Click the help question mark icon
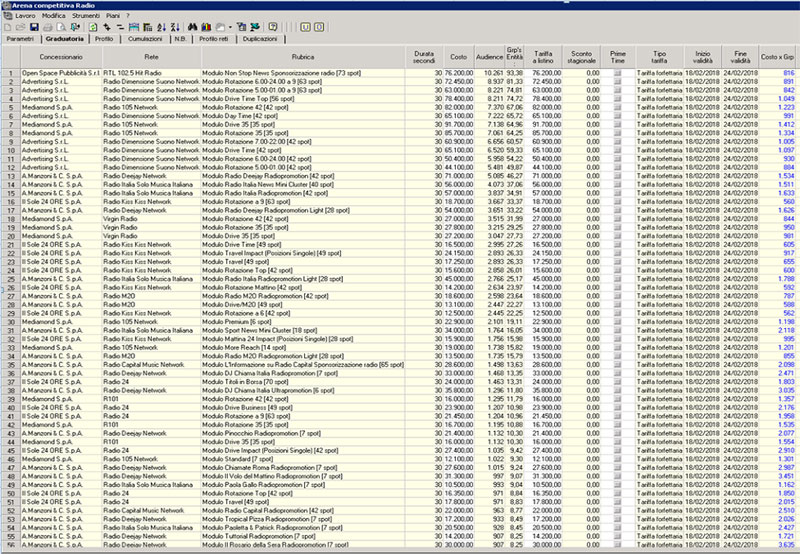This screenshot has width=800, height=554. 273,27
